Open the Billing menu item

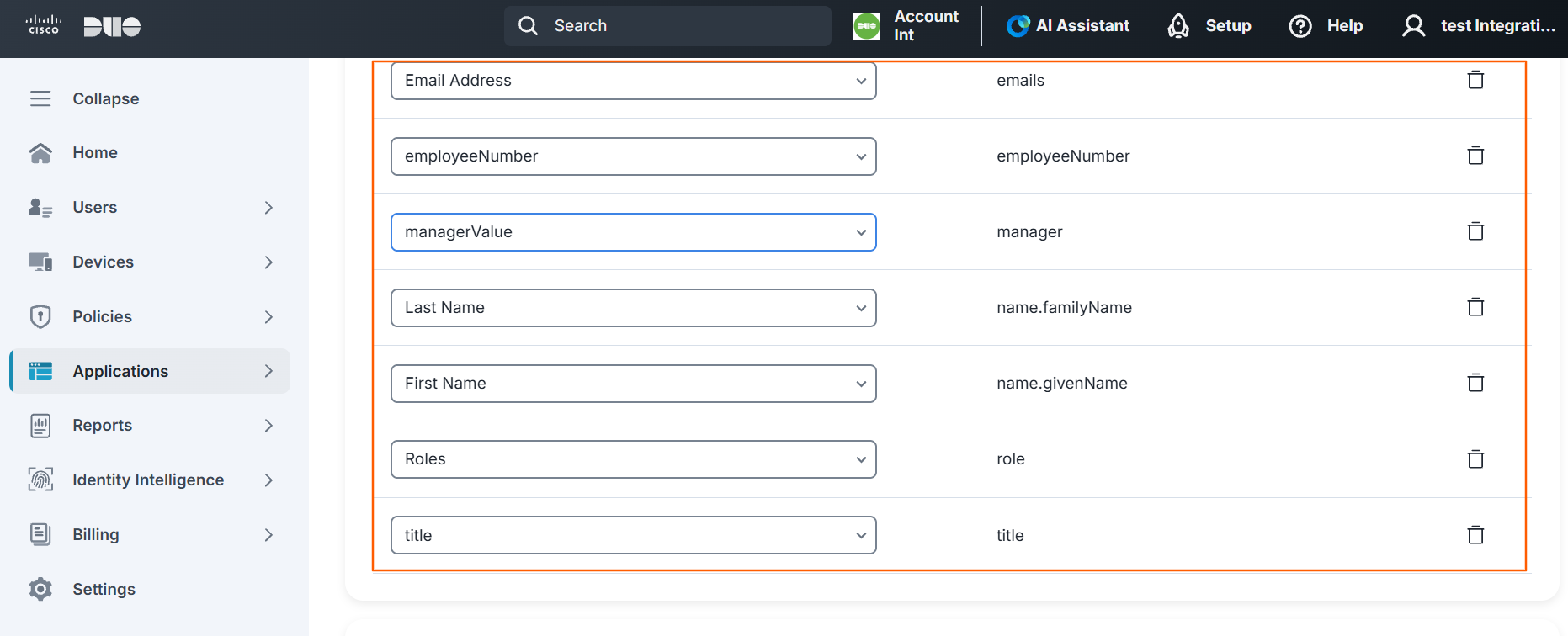tap(150, 534)
